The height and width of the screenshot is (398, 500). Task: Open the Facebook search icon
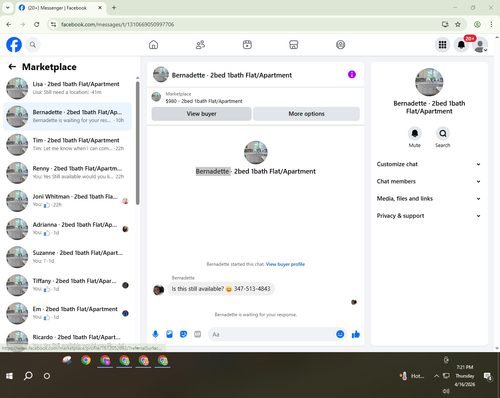tap(33, 45)
